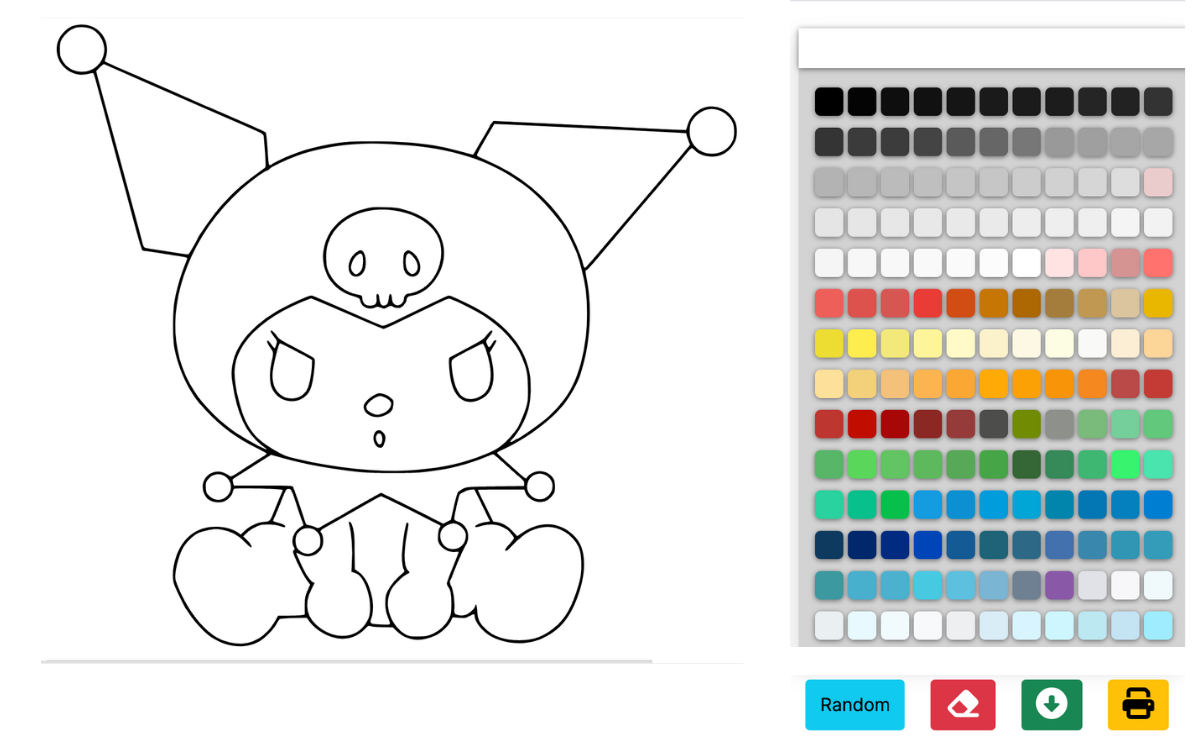This screenshot has width=1200, height=750.
Task: Choose the dark gray swatch between maroon and olive
Action: click(x=993, y=424)
